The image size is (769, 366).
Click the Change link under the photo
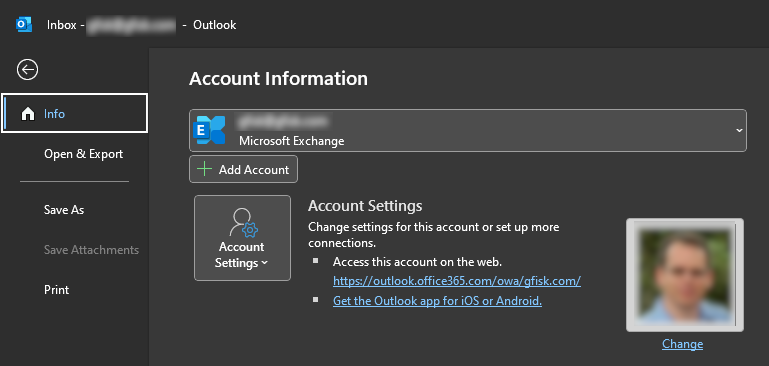point(682,344)
